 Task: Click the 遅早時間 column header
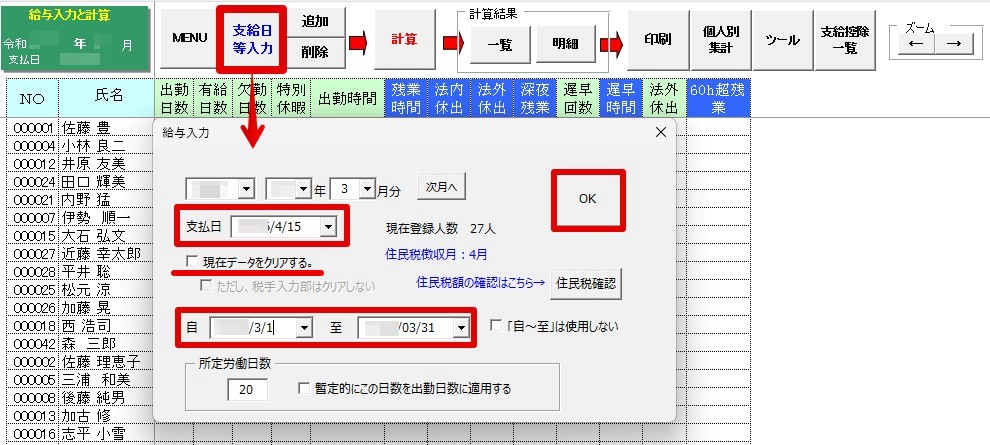pyautogui.click(x=621, y=98)
